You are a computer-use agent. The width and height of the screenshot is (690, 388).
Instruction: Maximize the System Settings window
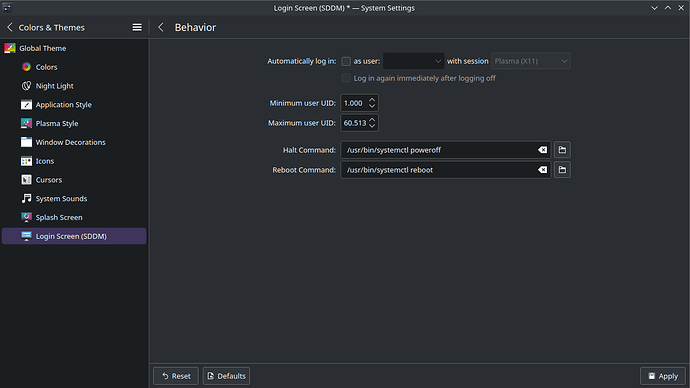[x=668, y=8]
